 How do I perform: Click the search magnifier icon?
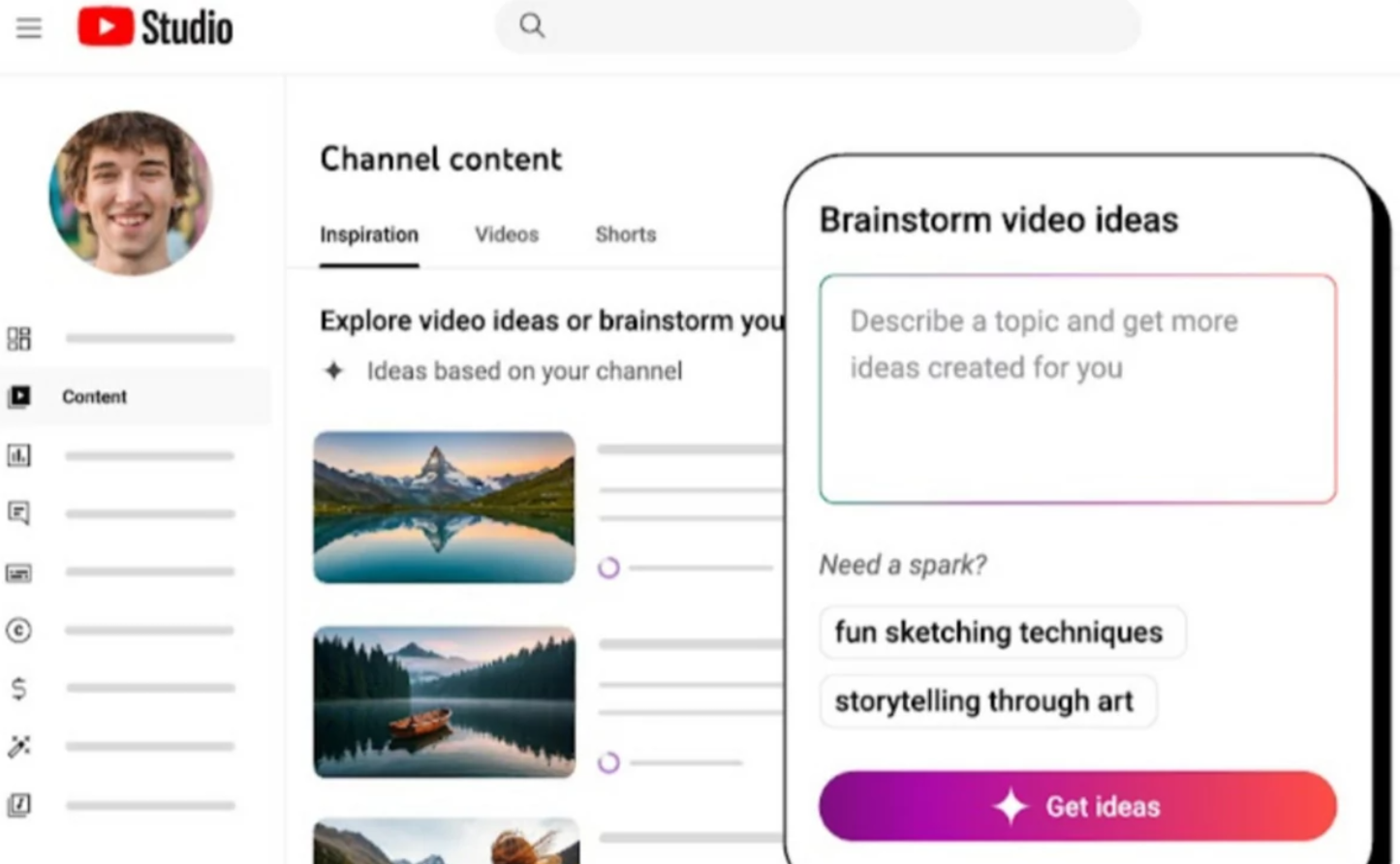[532, 25]
